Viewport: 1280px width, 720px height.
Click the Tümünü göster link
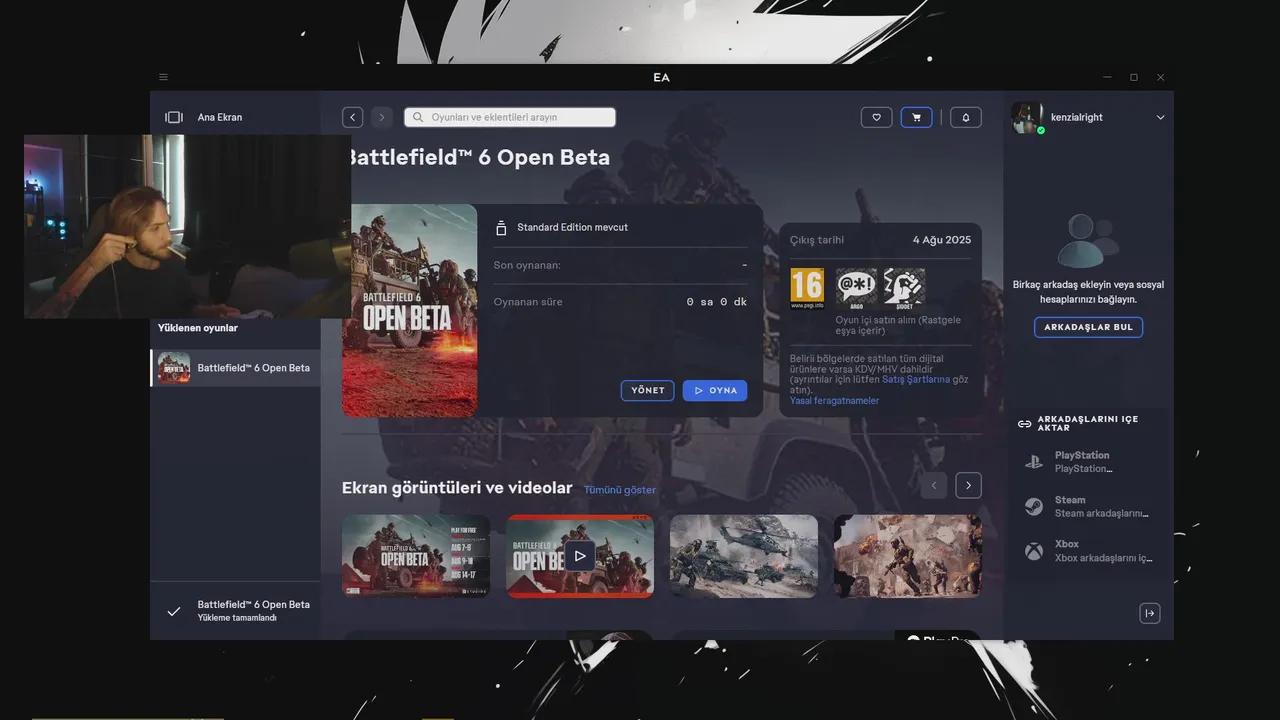(x=620, y=490)
